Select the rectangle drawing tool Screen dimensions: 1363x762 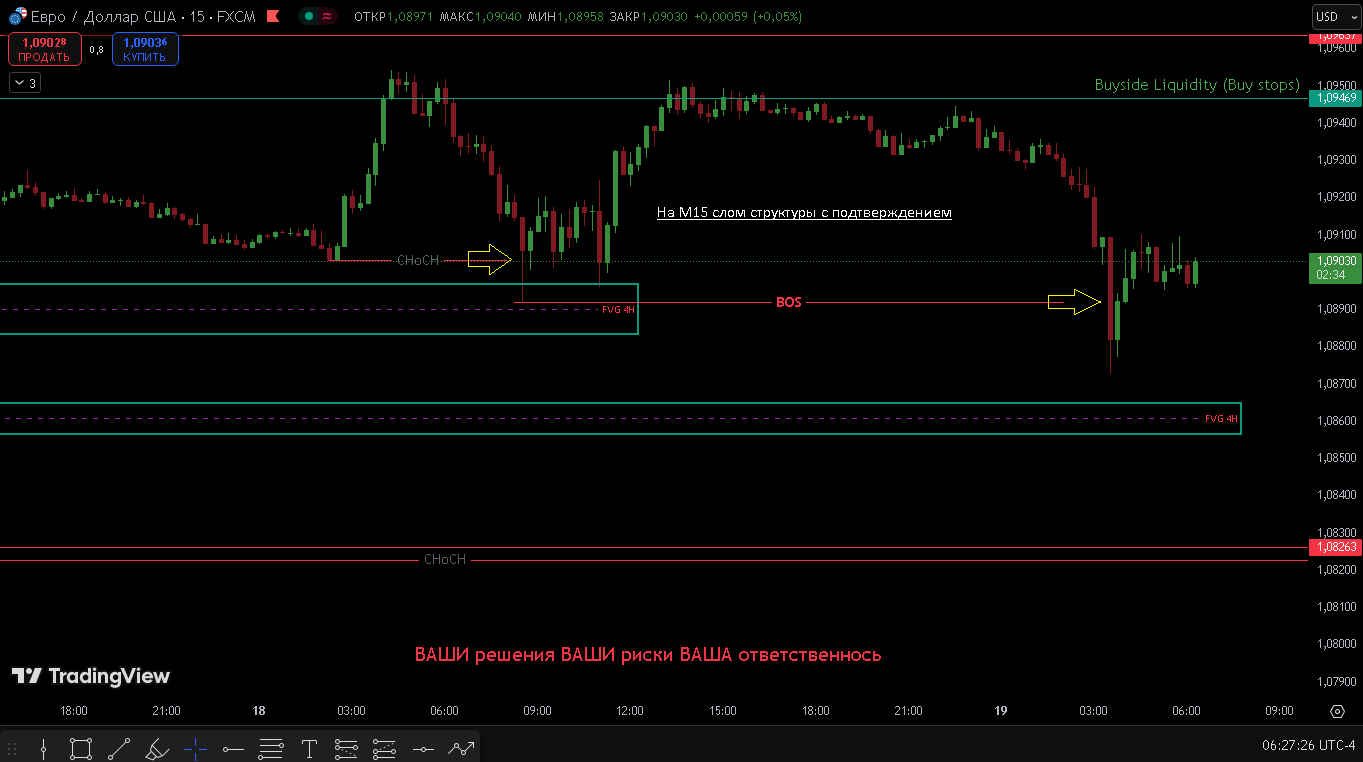coord(80,748)
